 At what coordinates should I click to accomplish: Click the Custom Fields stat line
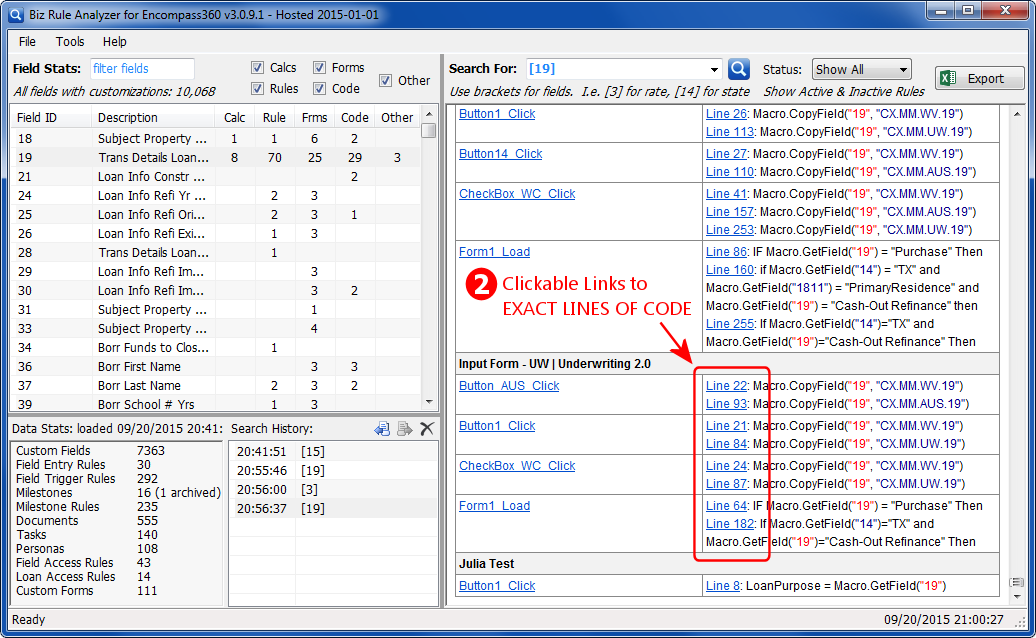tap(90, 450)
